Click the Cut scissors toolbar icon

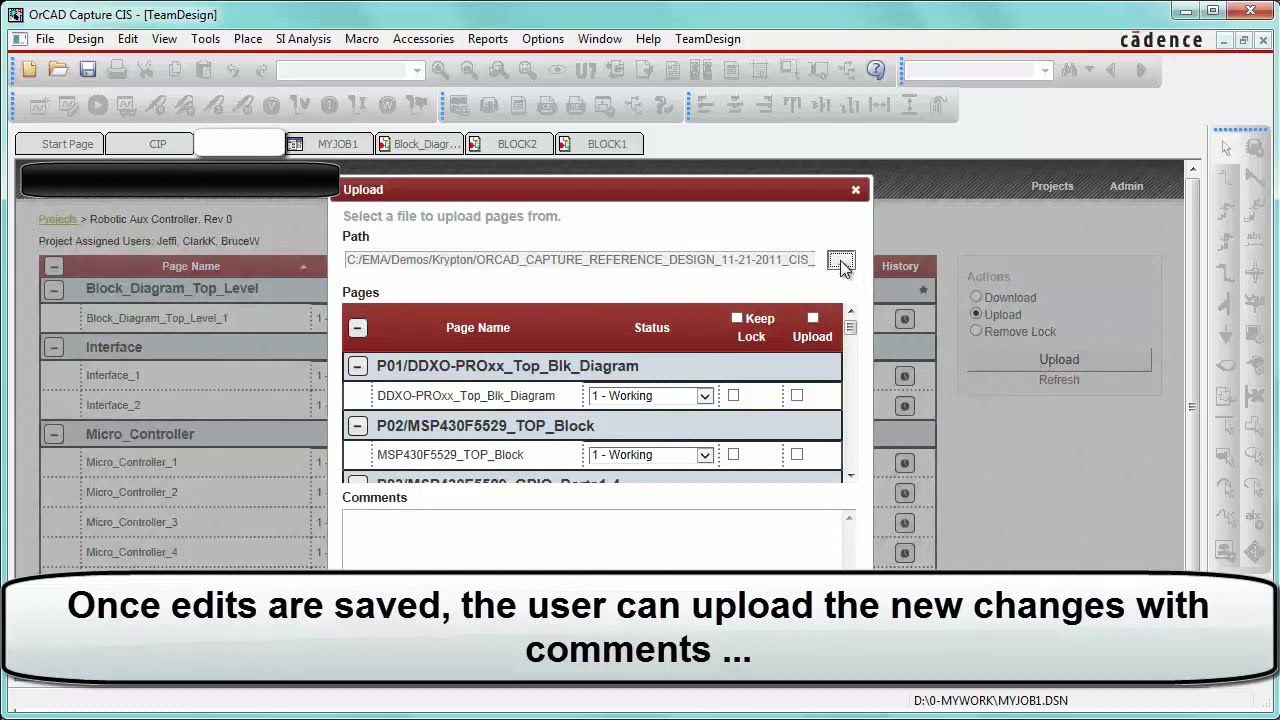(146, 69)
